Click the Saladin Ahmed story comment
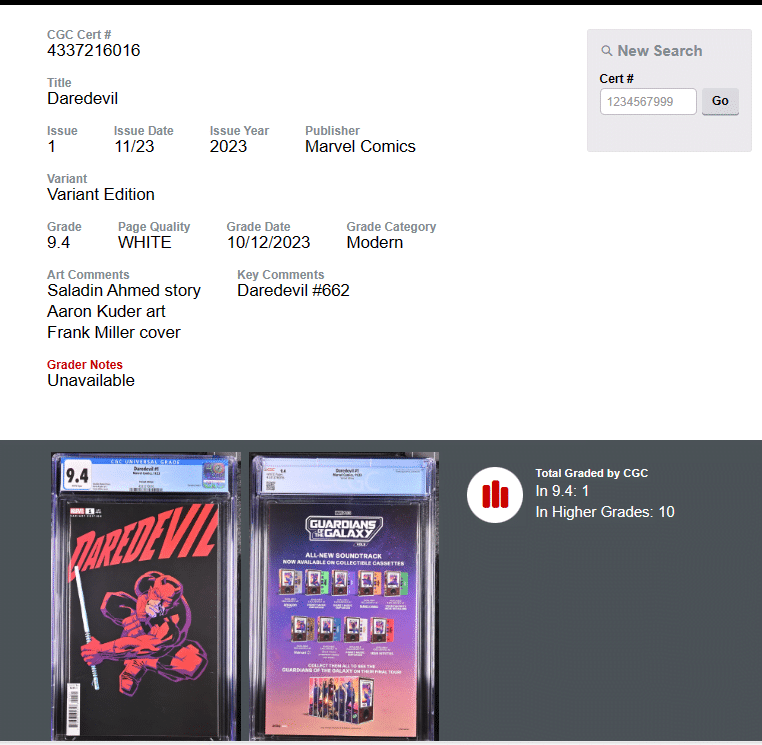Screen dimensions: 762x745 (x=123, y=290)
